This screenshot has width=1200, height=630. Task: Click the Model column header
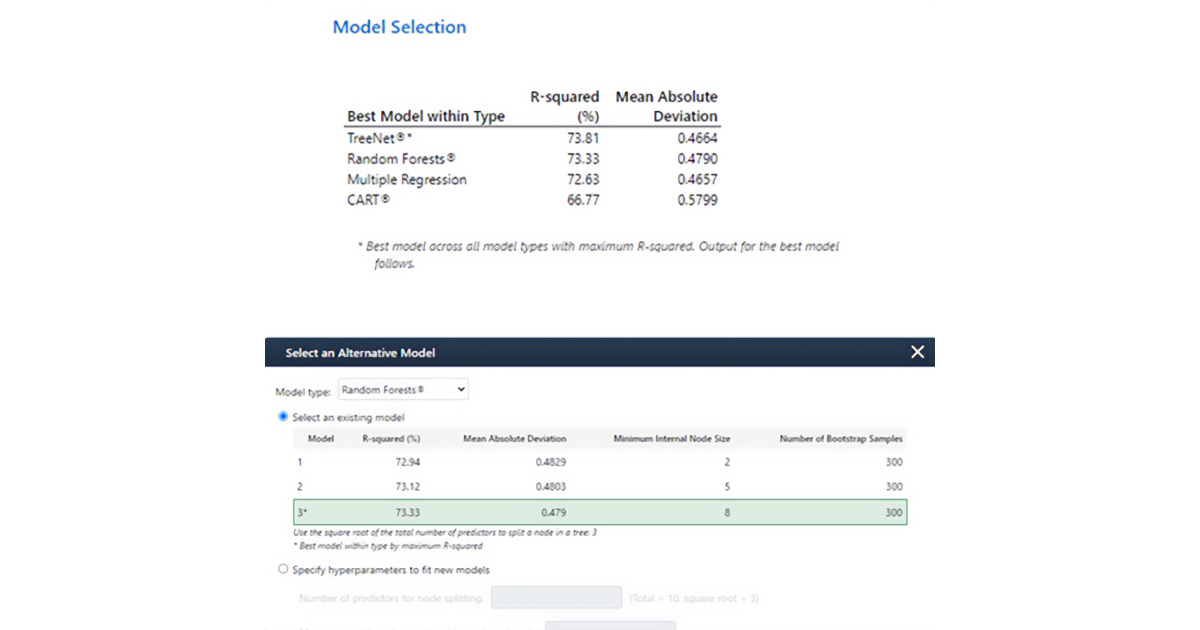pos(321,439)
